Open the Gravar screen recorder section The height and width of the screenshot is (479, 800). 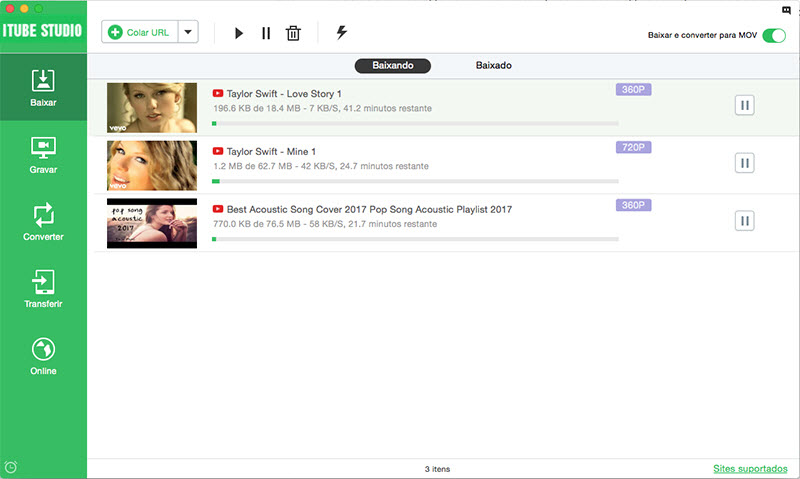pos(43,155)
